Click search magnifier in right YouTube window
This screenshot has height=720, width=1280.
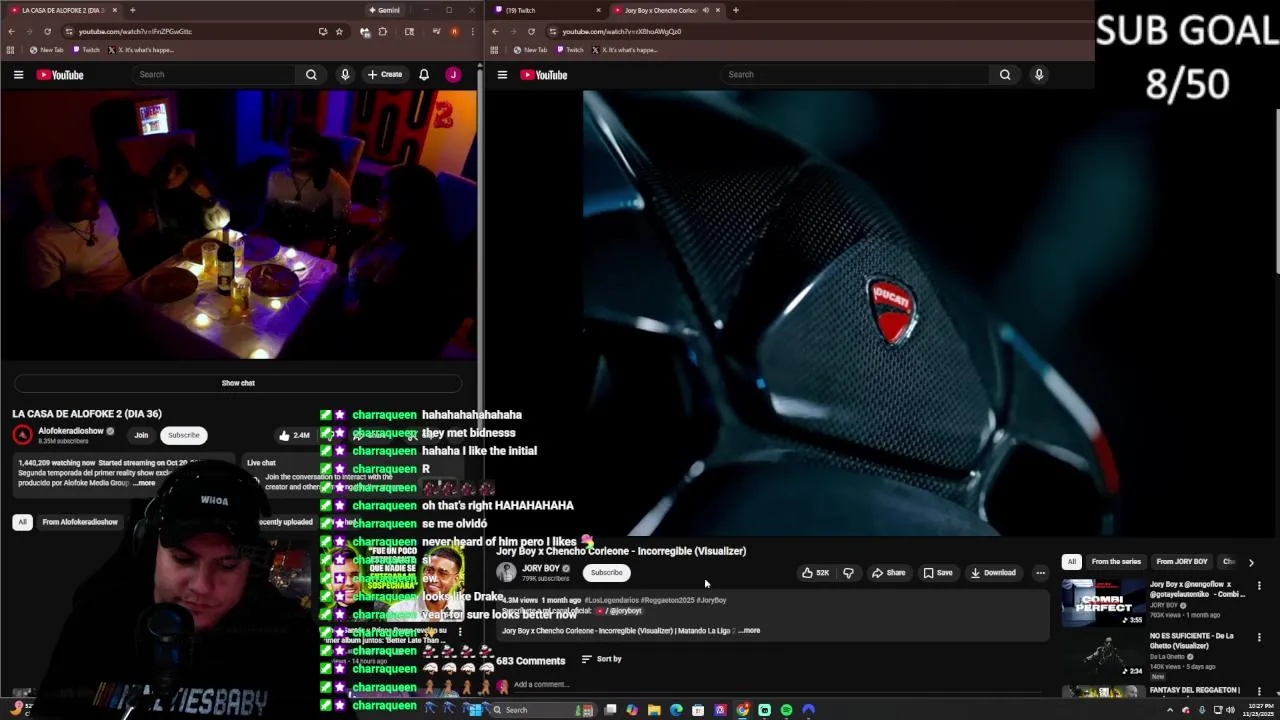point(1005,74)
